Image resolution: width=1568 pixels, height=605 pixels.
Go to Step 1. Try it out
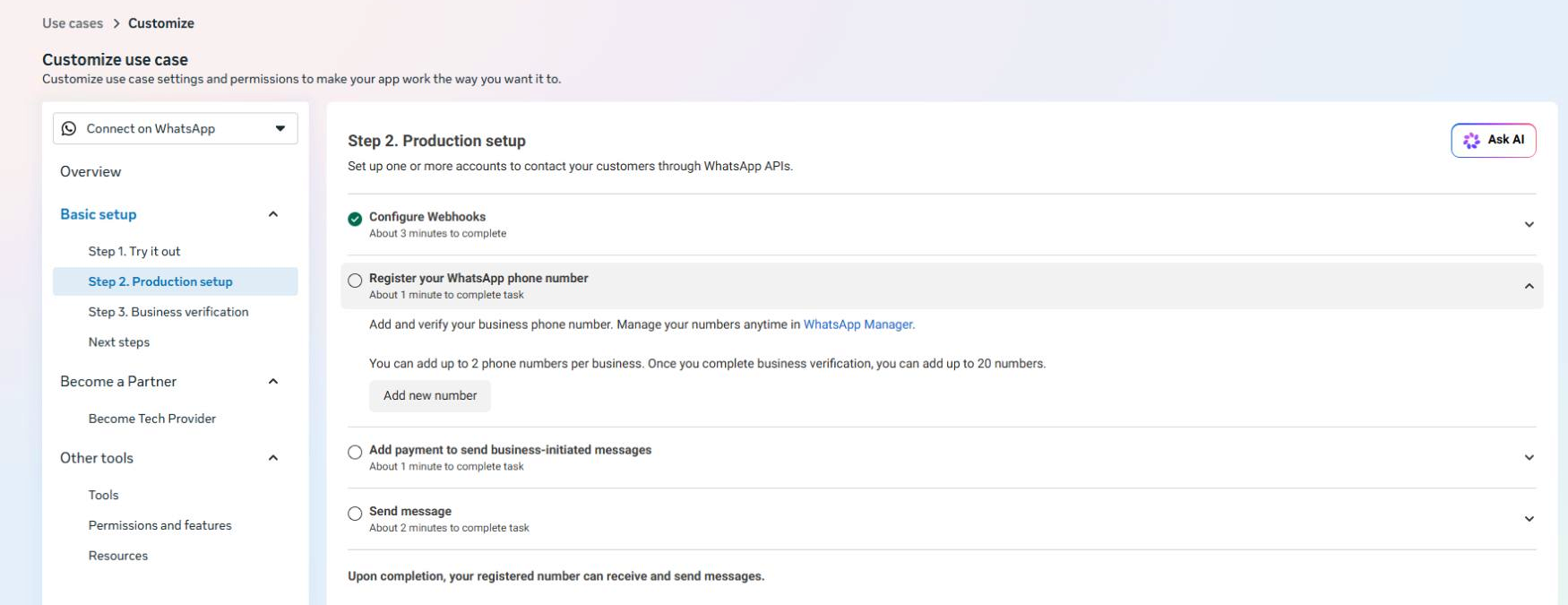click(134, 251)
